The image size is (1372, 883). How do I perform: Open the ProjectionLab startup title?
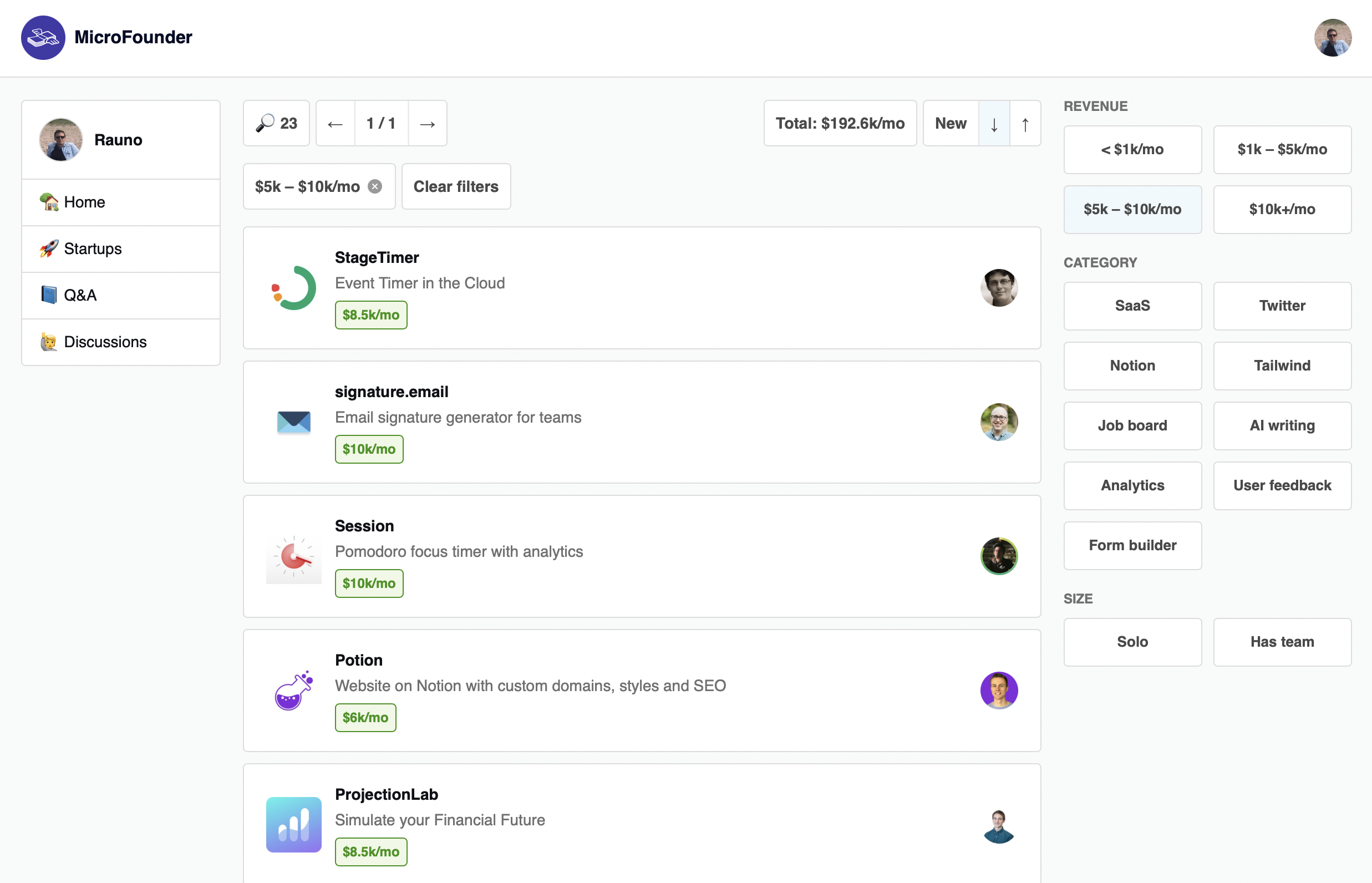[387, 794]
